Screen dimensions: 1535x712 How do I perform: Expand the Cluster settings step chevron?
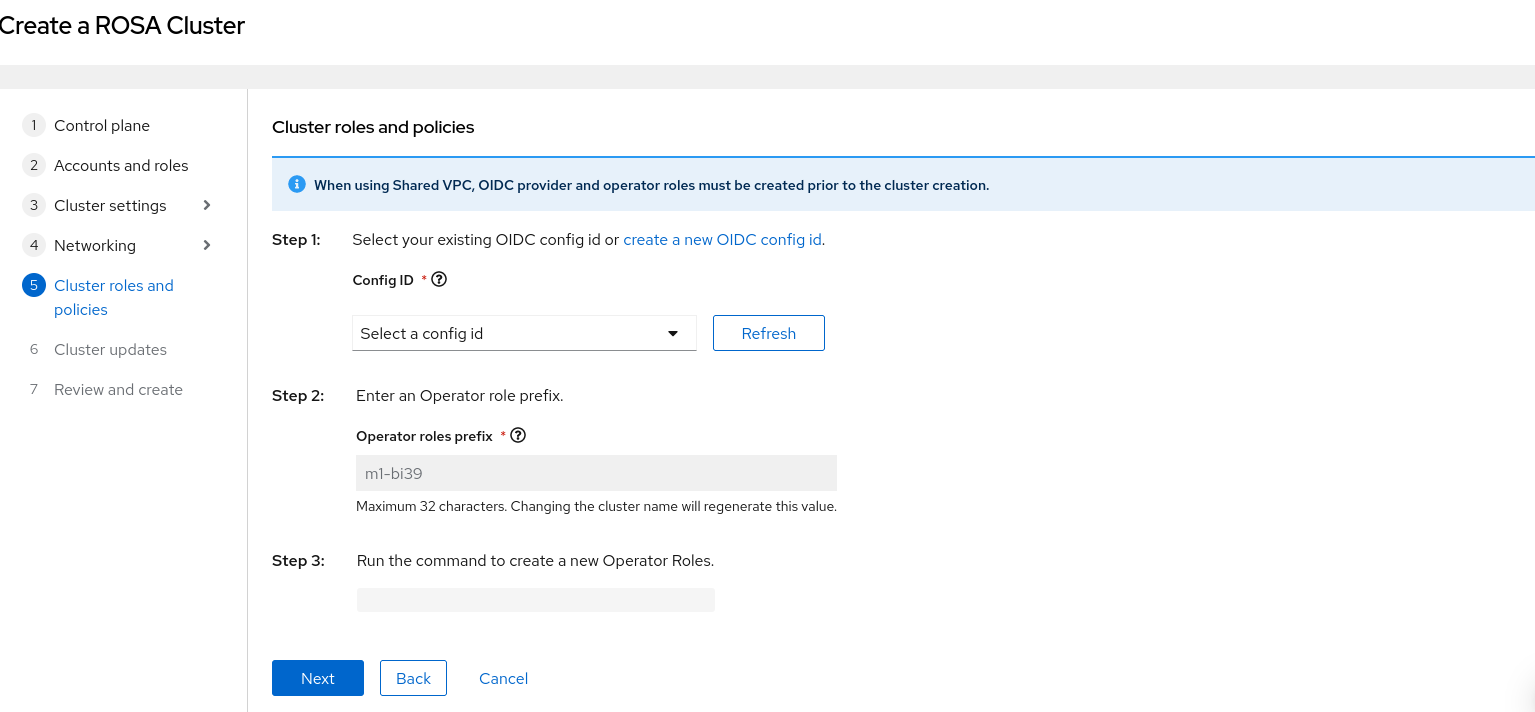coord(207,206)
